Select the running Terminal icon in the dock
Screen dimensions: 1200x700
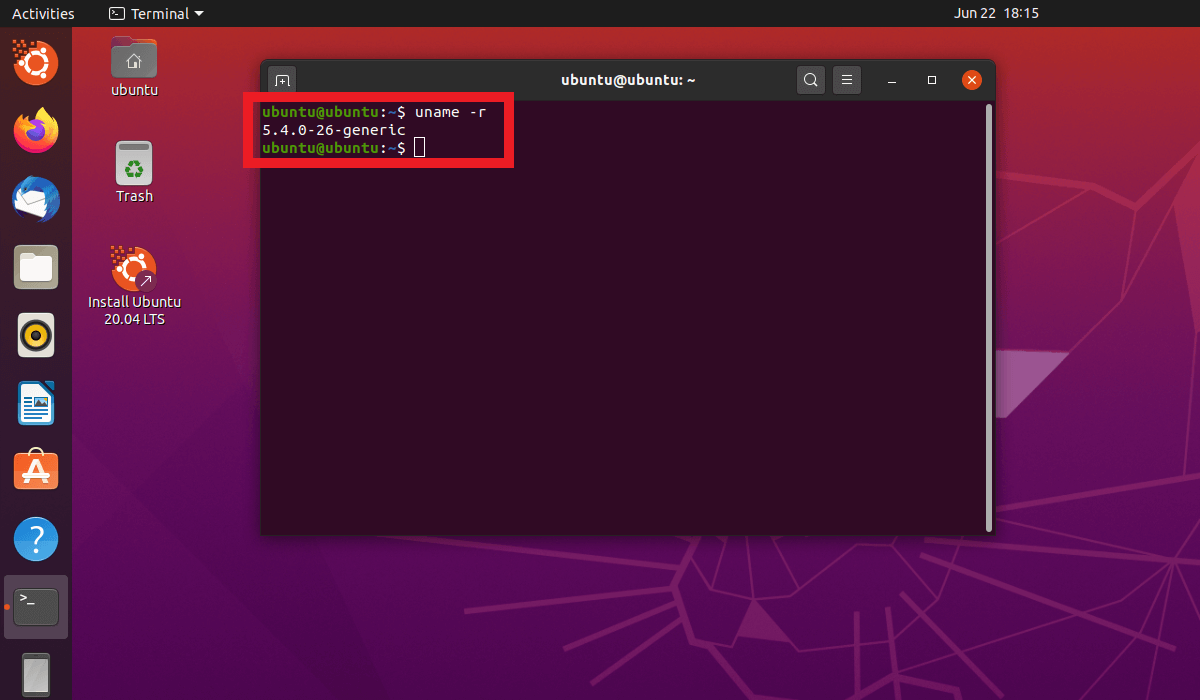coord(36,606)
